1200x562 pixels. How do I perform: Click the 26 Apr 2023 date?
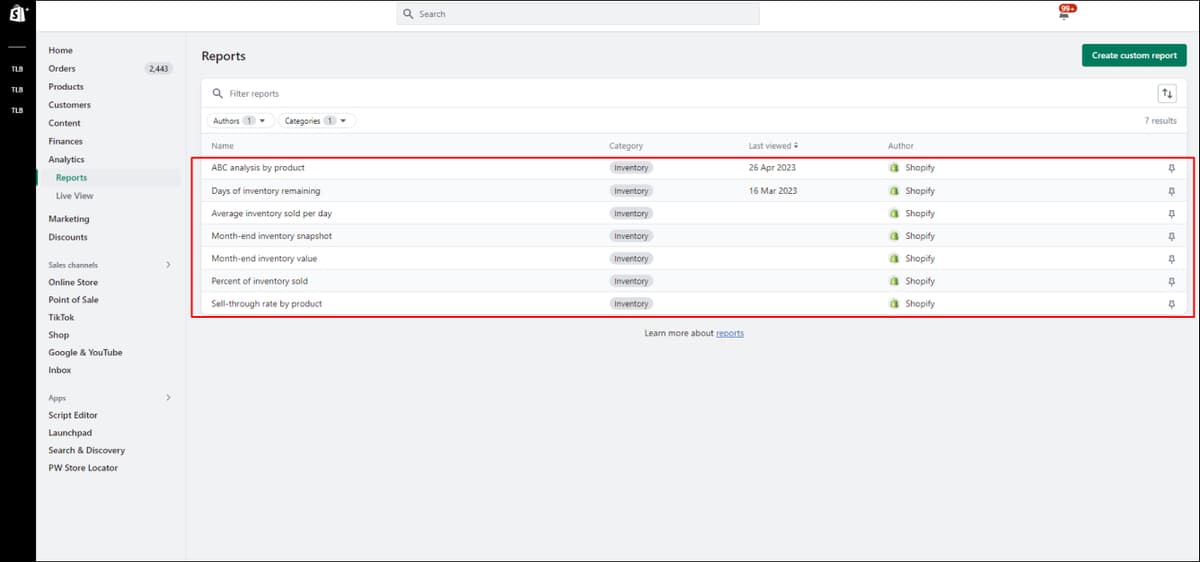pos(772,168)
